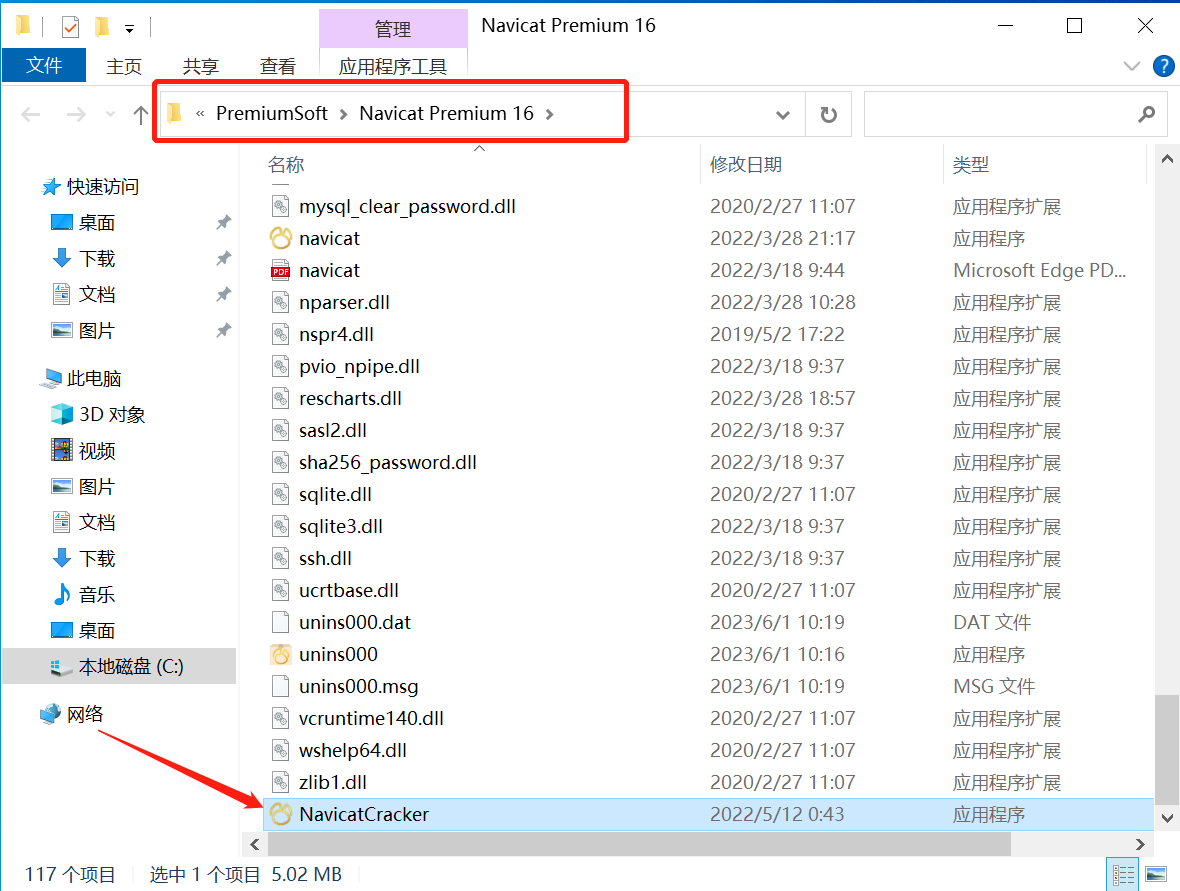1180x891 pixels.
Task: Click the search magnifier icon
Action: coord(1146,114)
